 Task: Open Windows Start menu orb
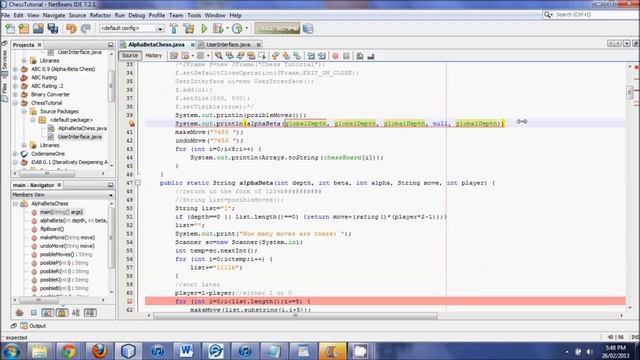click(11, 351)
